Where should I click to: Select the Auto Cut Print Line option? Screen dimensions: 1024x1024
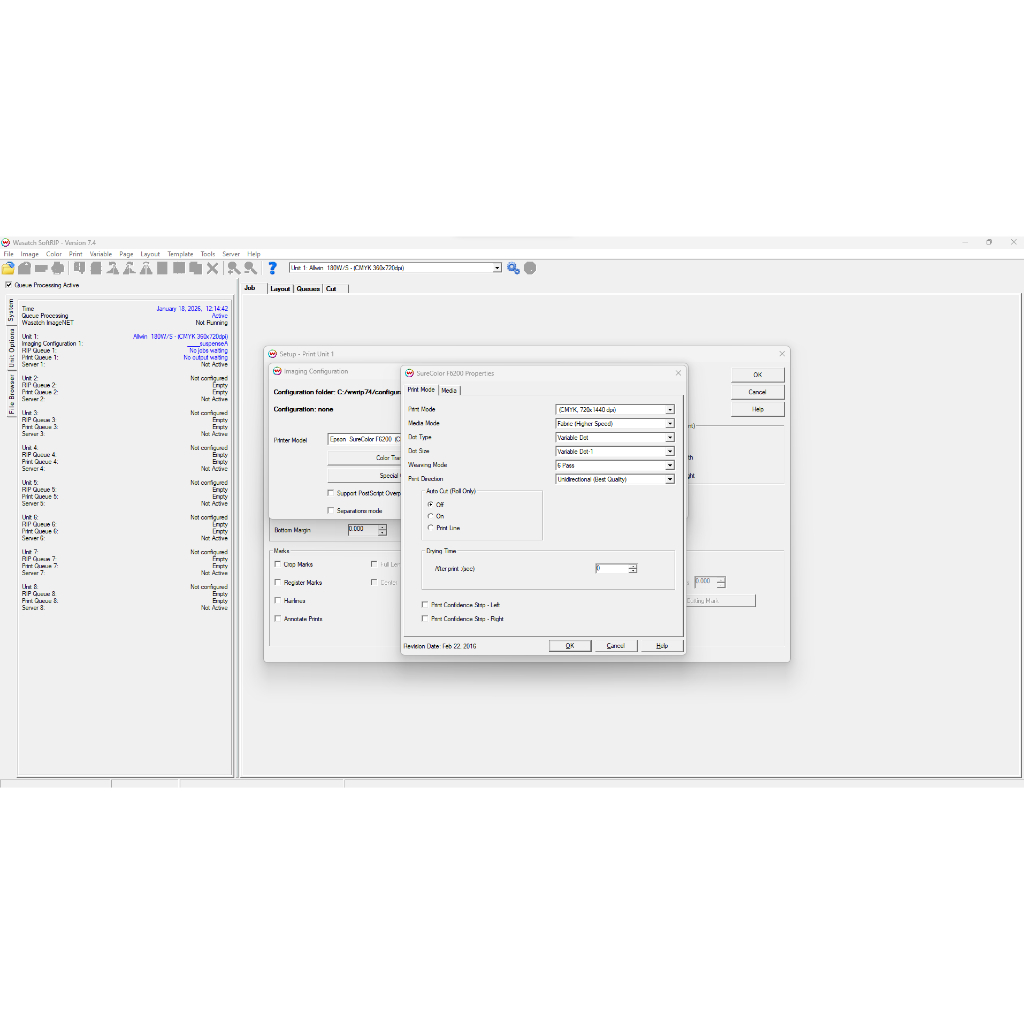click(x=430, y=528)
